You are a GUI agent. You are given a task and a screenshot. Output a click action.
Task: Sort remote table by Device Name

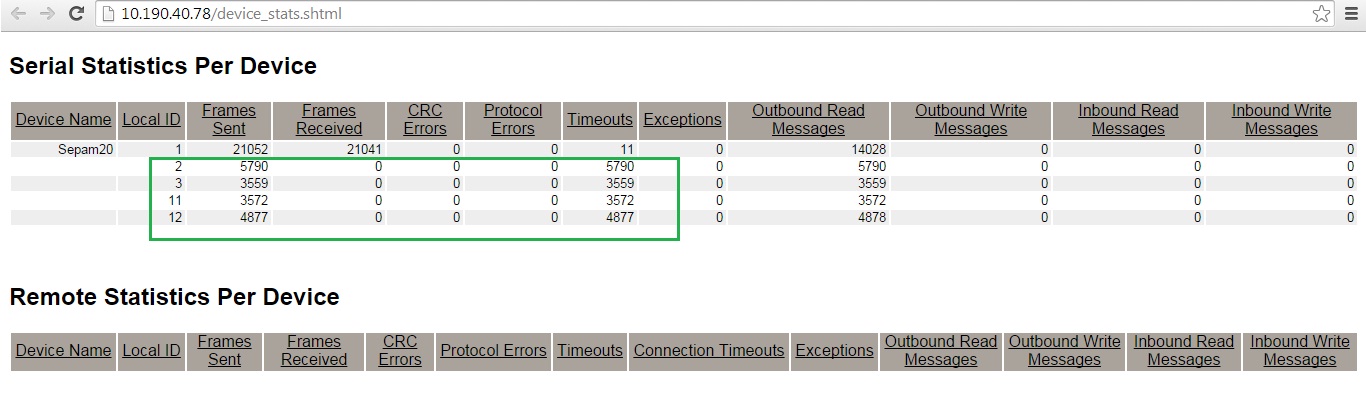(x=64, y=351)
